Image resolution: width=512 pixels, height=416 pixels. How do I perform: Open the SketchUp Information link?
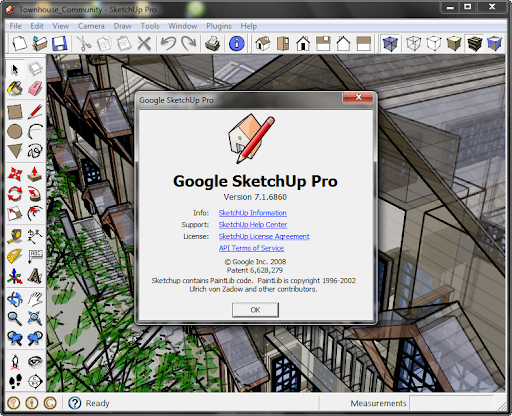pyautogui.click(x=253, y=213)
